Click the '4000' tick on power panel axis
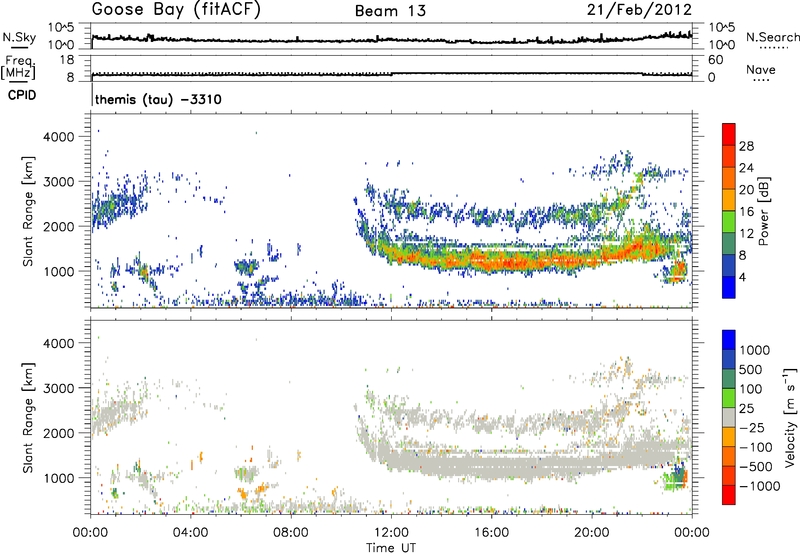Viewport: 800px width, 554px height. [58, 137]
